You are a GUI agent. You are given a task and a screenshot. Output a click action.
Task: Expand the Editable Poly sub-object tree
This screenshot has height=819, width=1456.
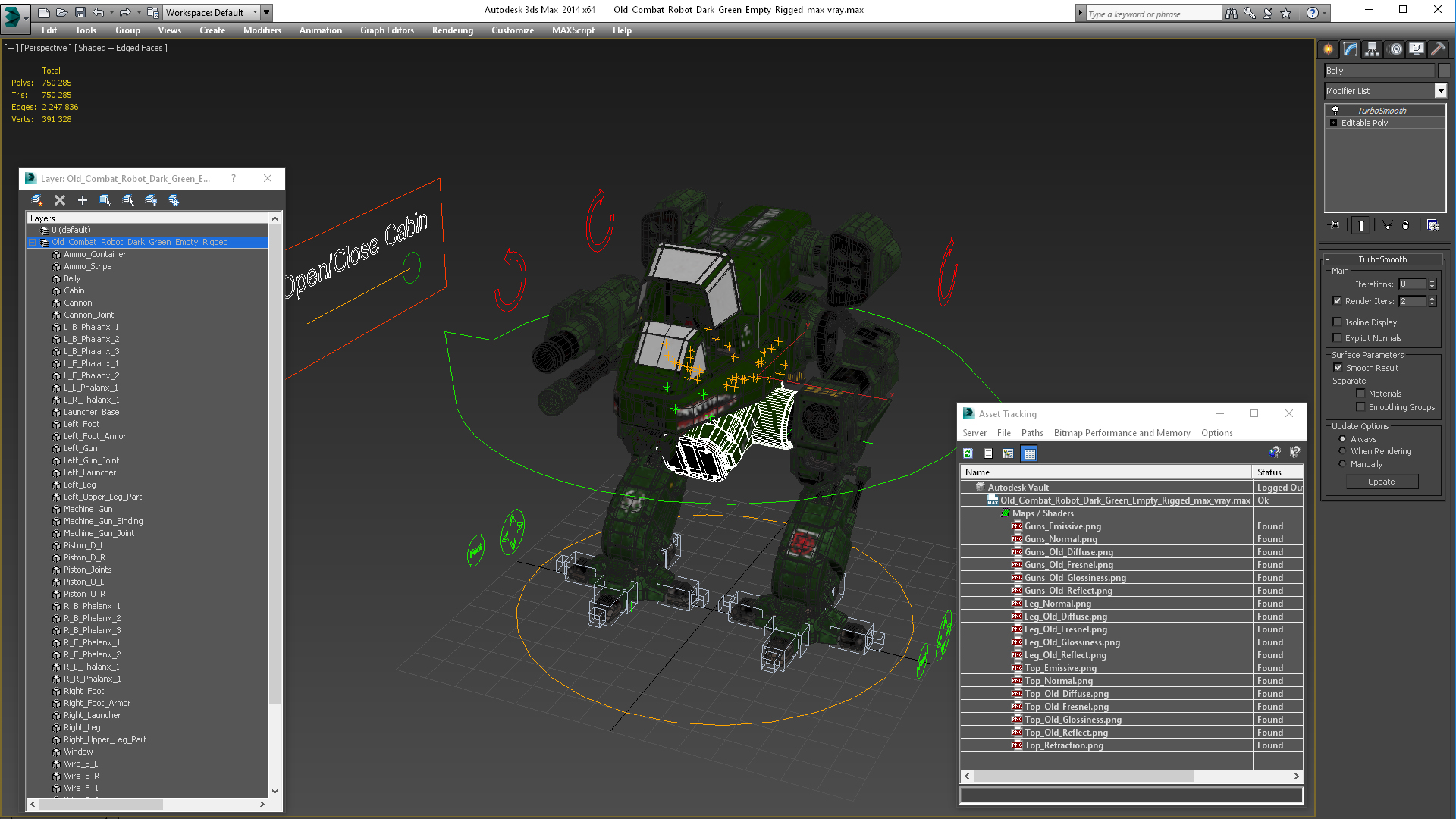point(1333,123)
